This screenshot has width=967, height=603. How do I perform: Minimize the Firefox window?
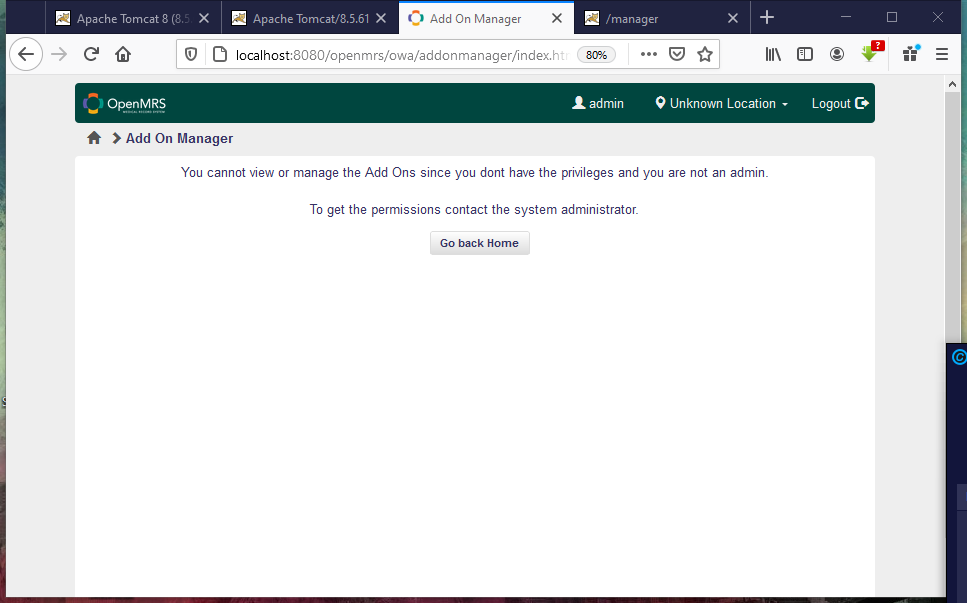tap(846, 17)
